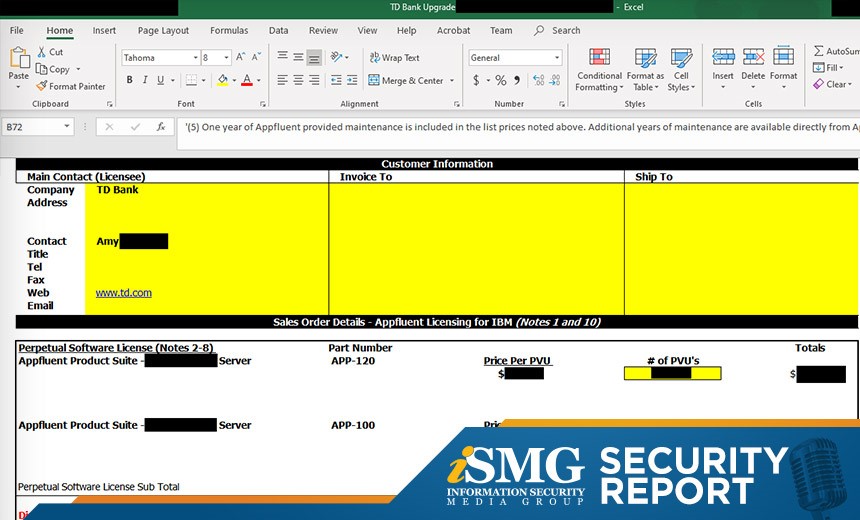The image size is (860, 520).
Task: Decrease font size with the smaller A icon
Action: tap(256, 57)
